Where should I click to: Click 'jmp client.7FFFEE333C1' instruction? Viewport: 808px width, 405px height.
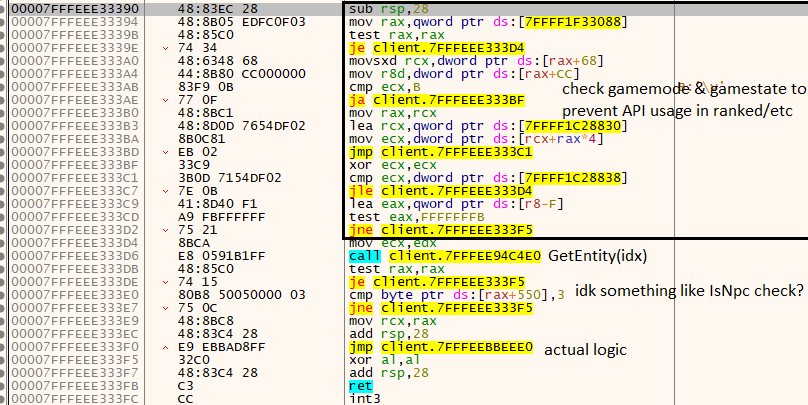pyautogui.click(x=441, y=152)
